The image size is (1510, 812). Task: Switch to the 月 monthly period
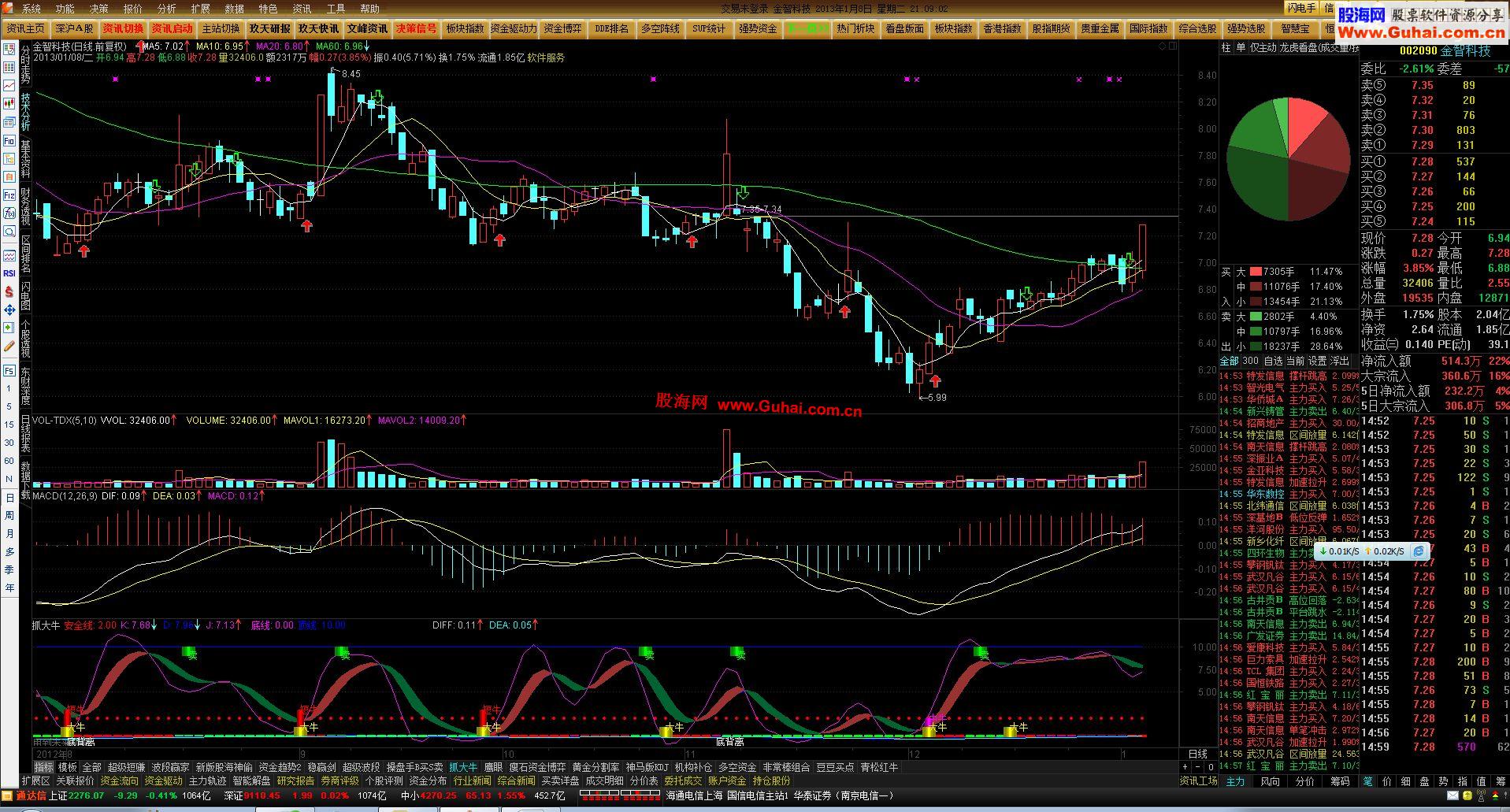click(9, 533)
